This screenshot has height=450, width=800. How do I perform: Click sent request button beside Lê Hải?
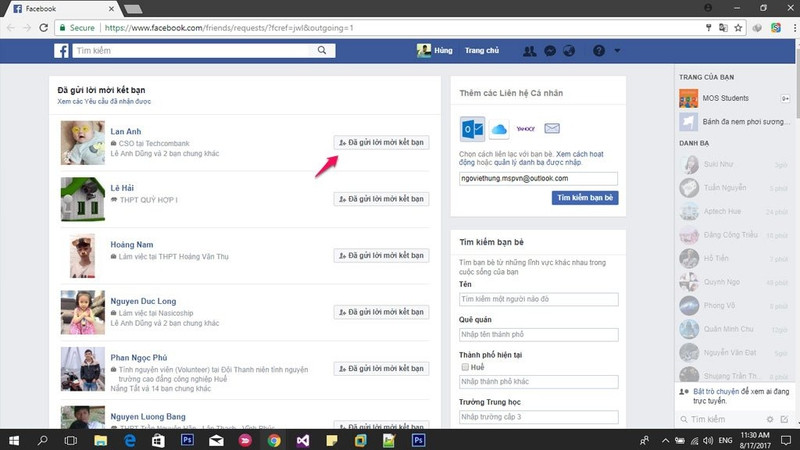382,199
